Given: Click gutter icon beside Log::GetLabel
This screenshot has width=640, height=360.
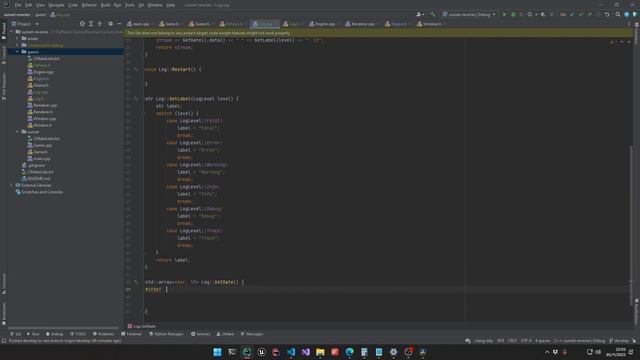Looking at the screenshot, I should click(x=136, y=99).
